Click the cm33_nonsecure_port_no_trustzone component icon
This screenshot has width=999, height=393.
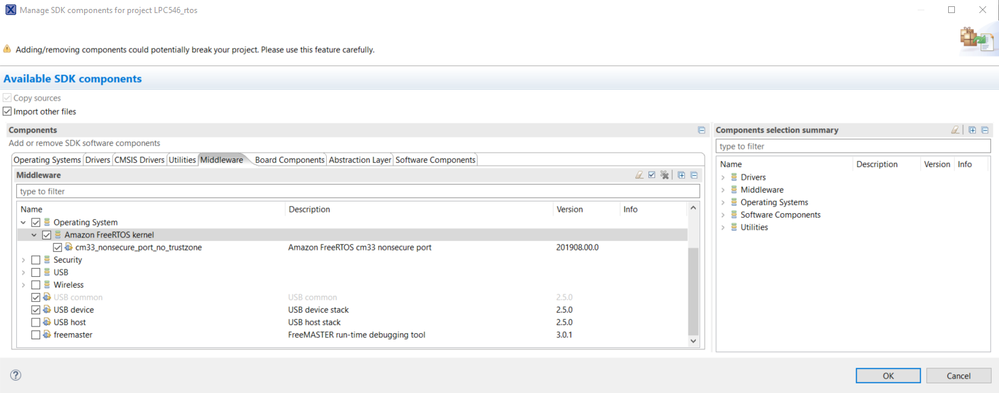coord(69,247)
